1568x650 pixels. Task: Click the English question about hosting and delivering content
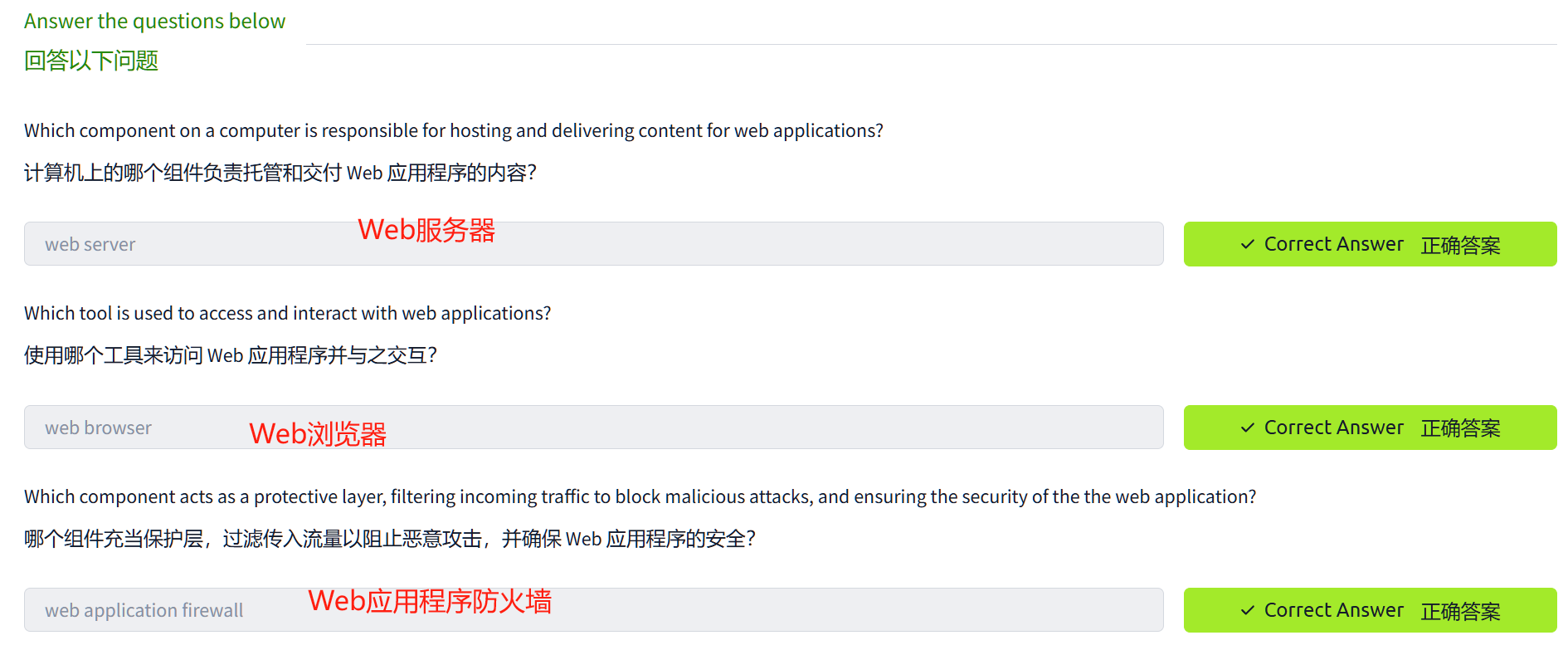[x=453, y=131]
